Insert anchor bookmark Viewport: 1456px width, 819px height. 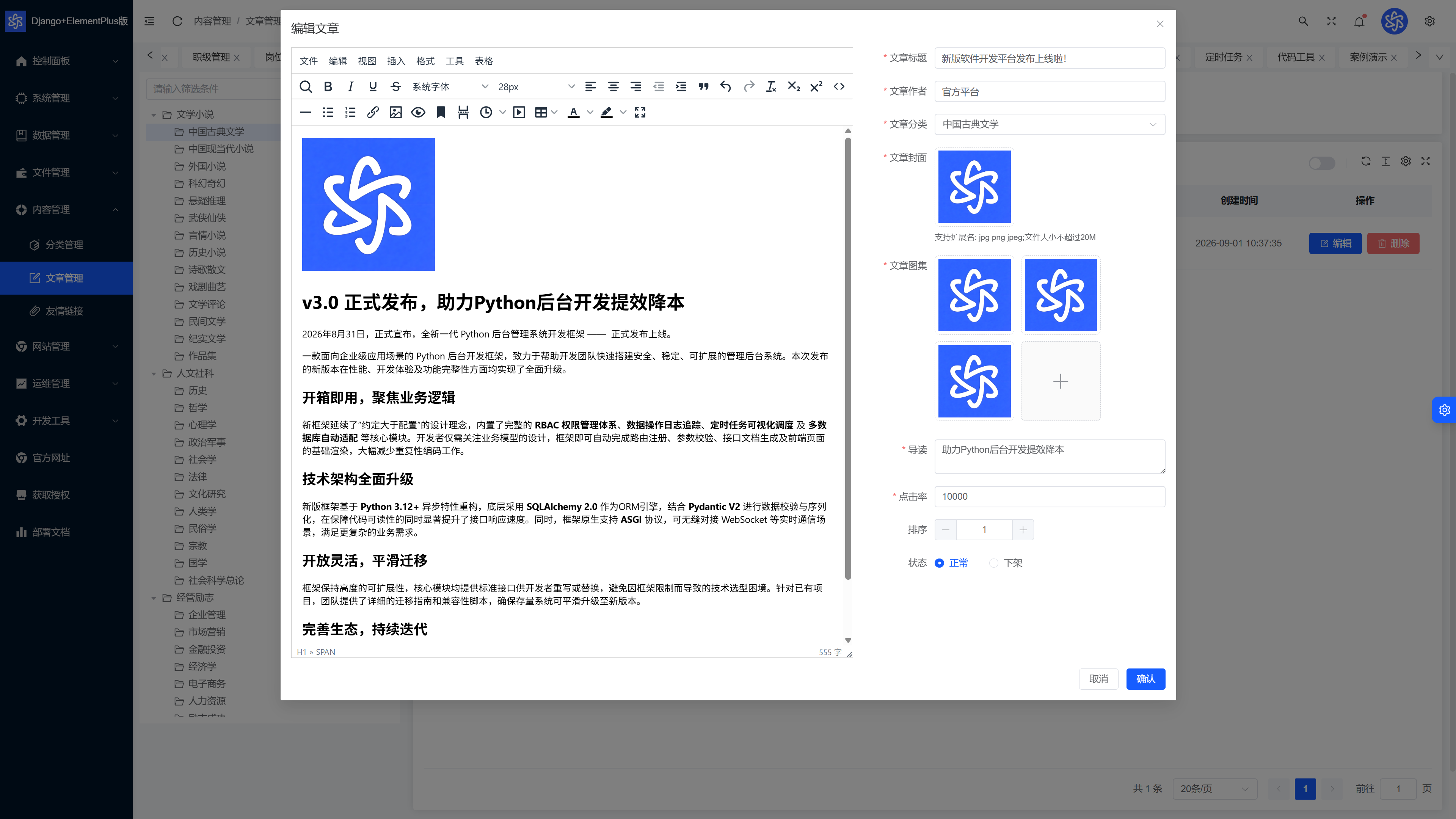pos(441,113)
